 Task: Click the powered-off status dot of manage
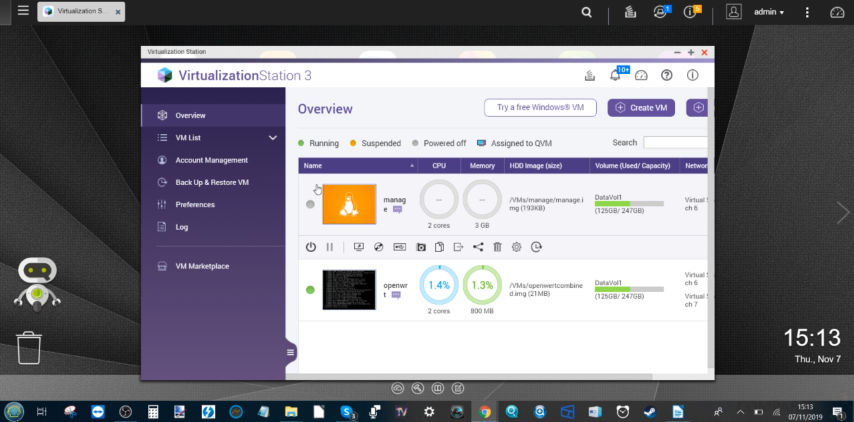pyautogui.click(x=310, y=204)
